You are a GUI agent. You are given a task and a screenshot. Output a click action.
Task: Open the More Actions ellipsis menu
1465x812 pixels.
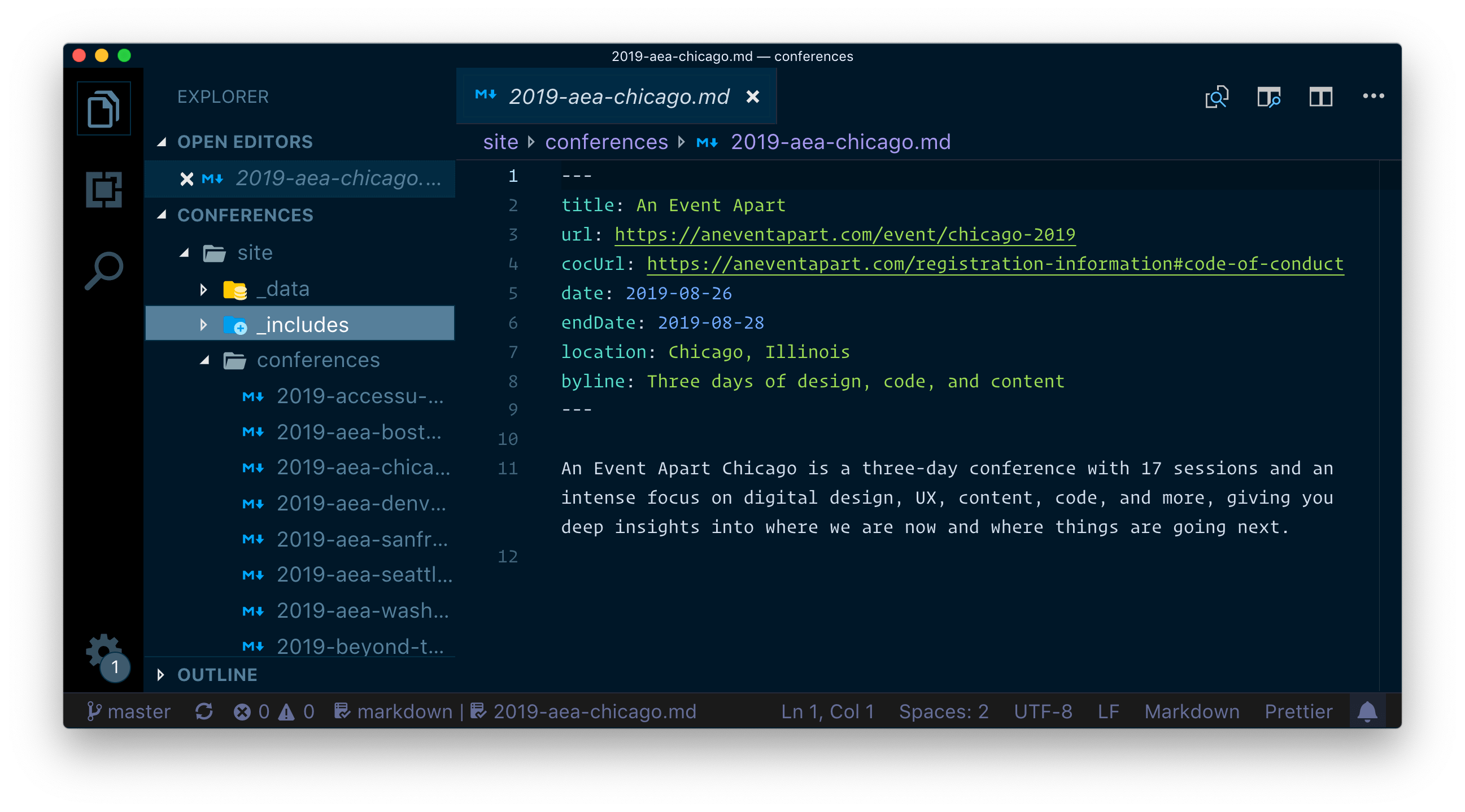tap(1374, 96)
